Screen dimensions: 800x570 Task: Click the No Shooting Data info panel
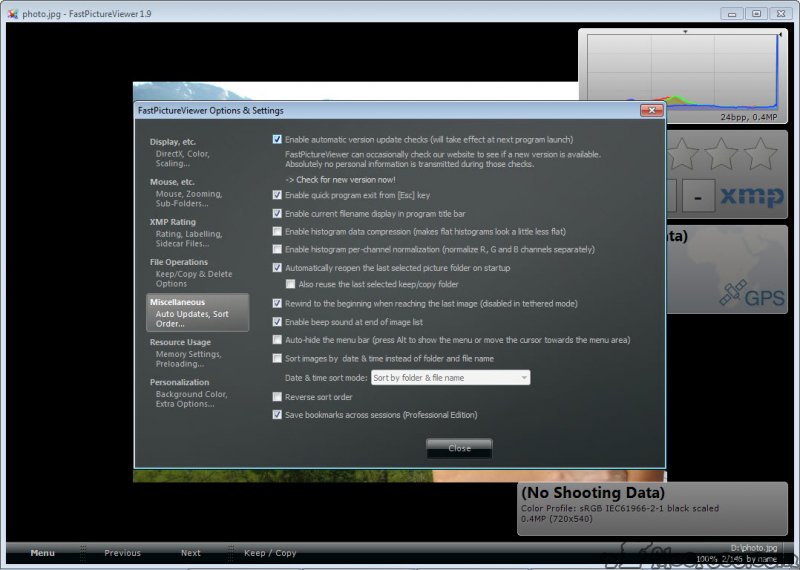click(x=652, y=508)
